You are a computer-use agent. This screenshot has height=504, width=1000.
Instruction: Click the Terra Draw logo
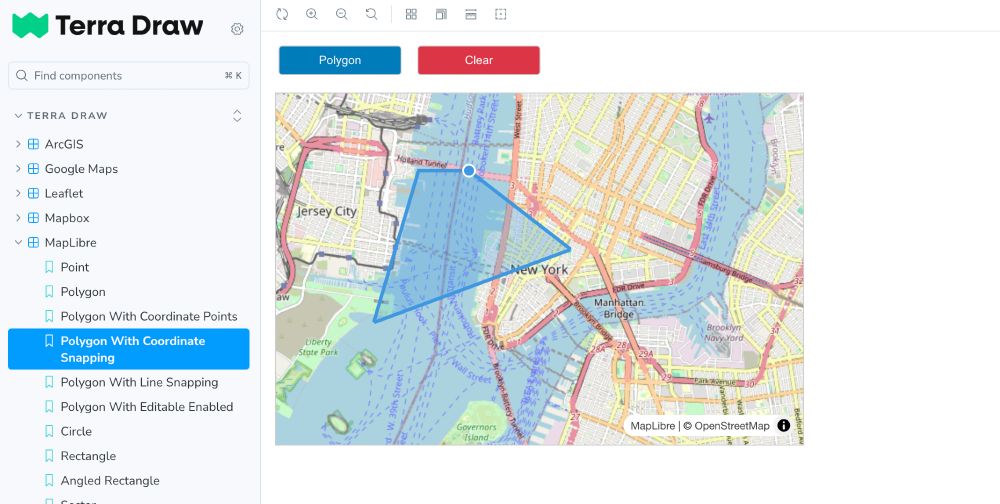coord(107,26)
